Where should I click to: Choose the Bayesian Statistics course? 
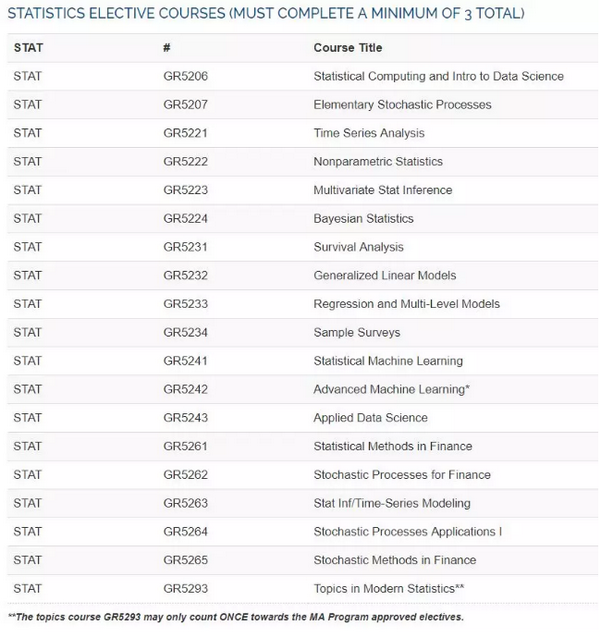(x=364, y=218)
